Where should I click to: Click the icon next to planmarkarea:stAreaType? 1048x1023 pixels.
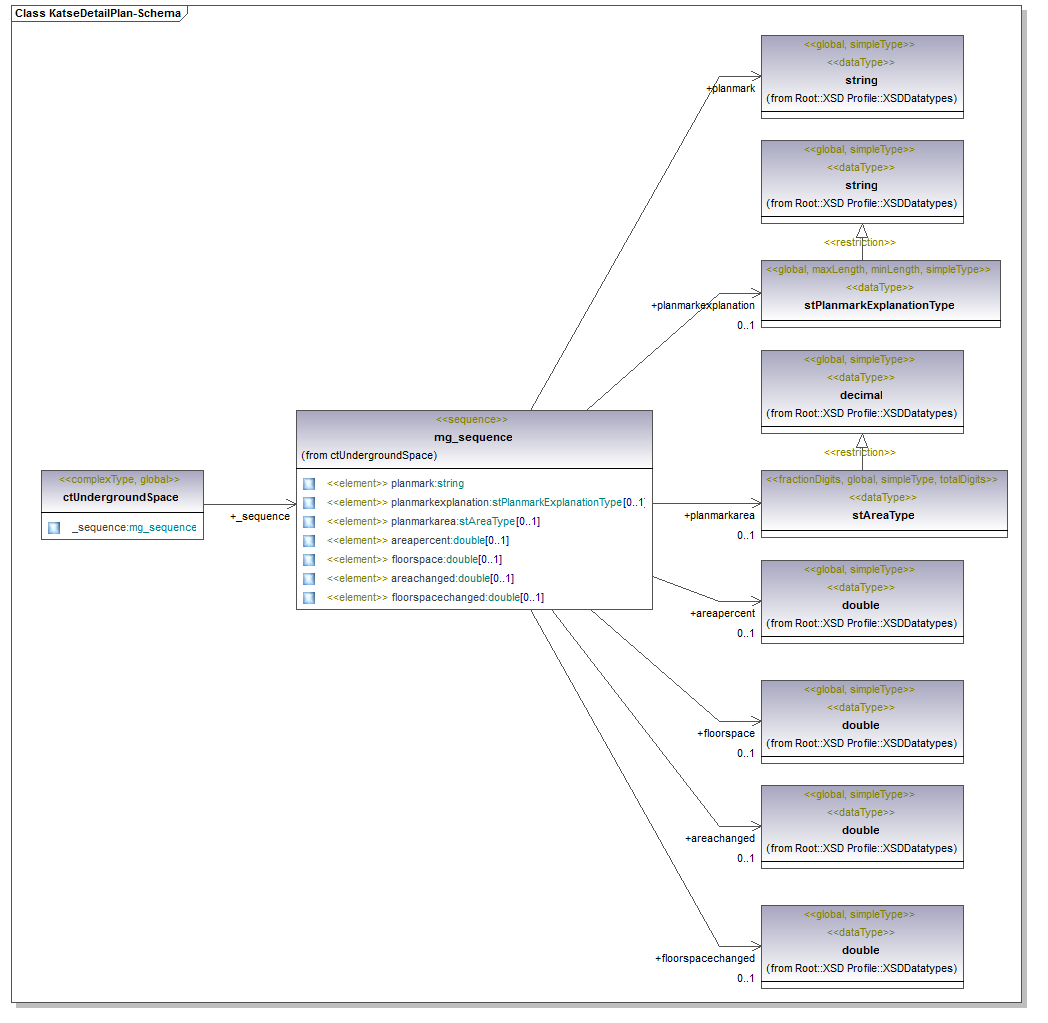(309, 522)
